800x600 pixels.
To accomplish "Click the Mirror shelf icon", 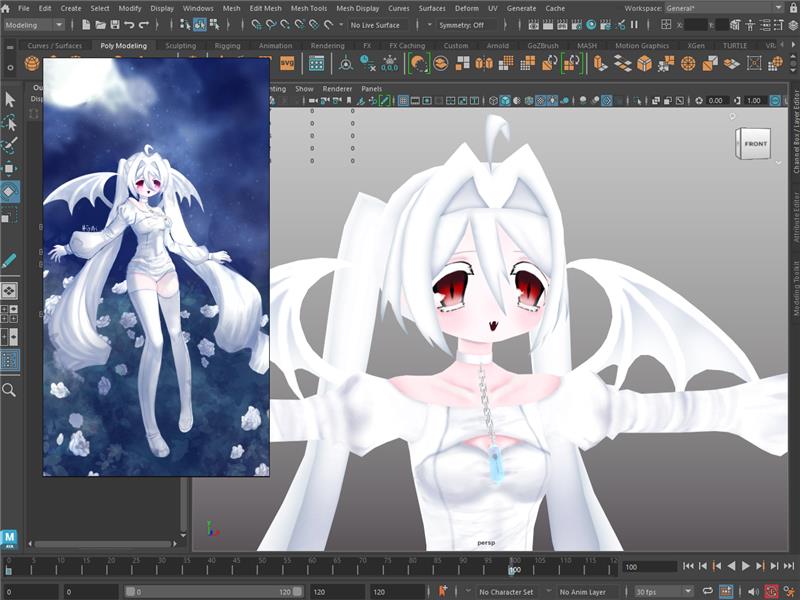I will (484, 64).
